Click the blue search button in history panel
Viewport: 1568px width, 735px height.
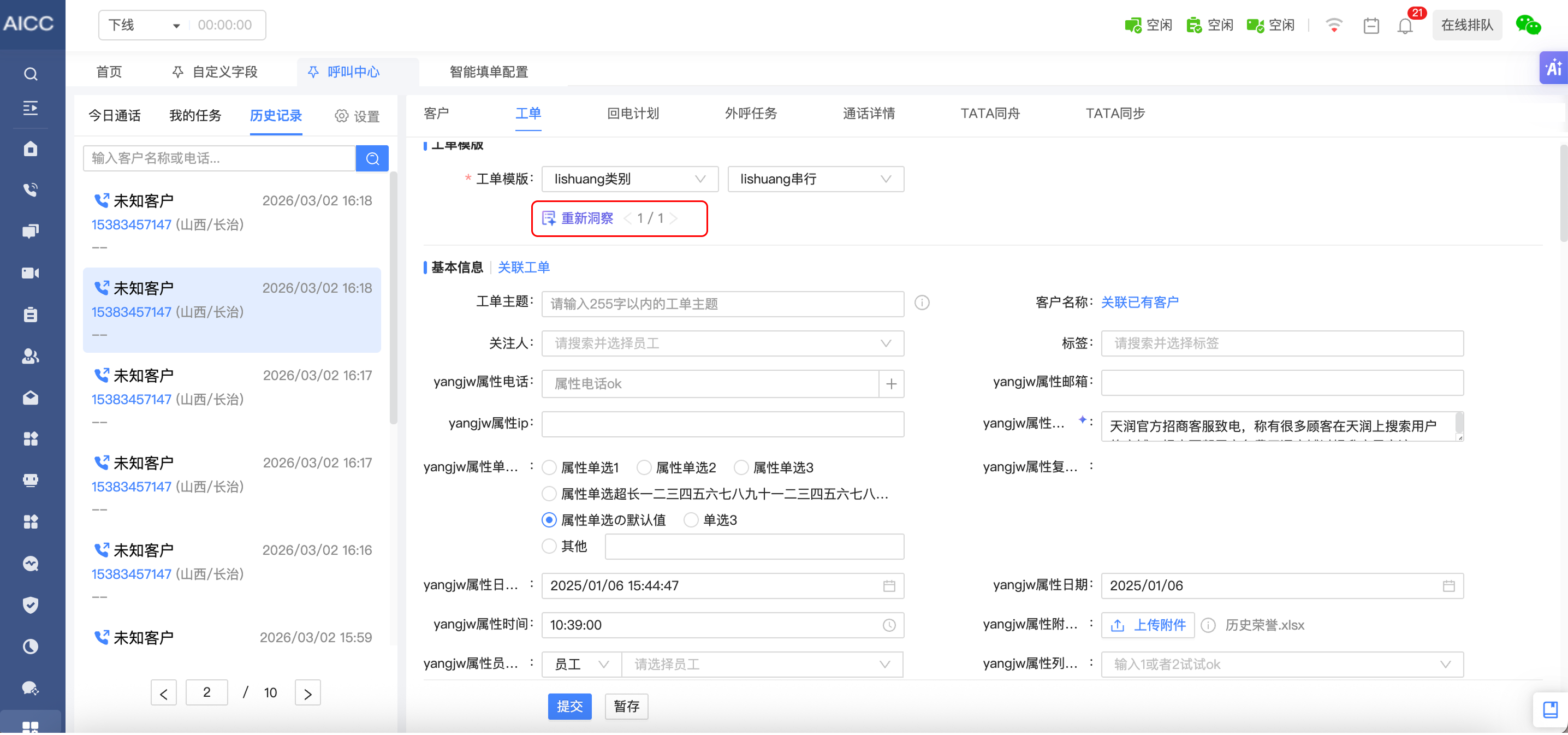click(372, 158)
